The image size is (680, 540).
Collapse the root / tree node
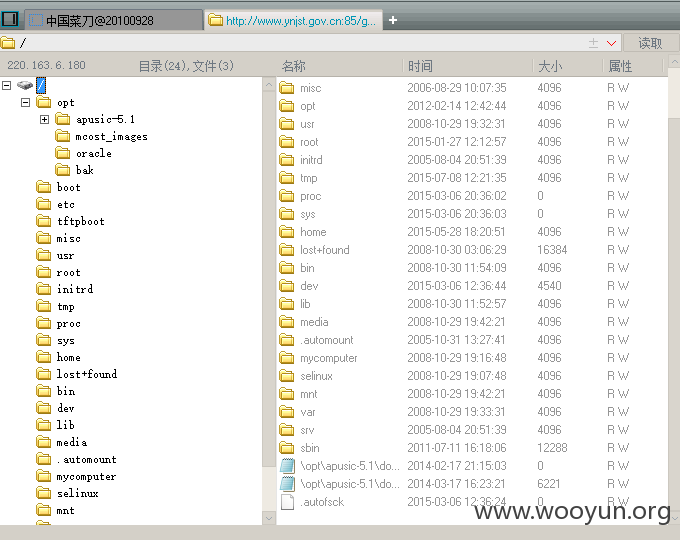(x=7, y=85)
